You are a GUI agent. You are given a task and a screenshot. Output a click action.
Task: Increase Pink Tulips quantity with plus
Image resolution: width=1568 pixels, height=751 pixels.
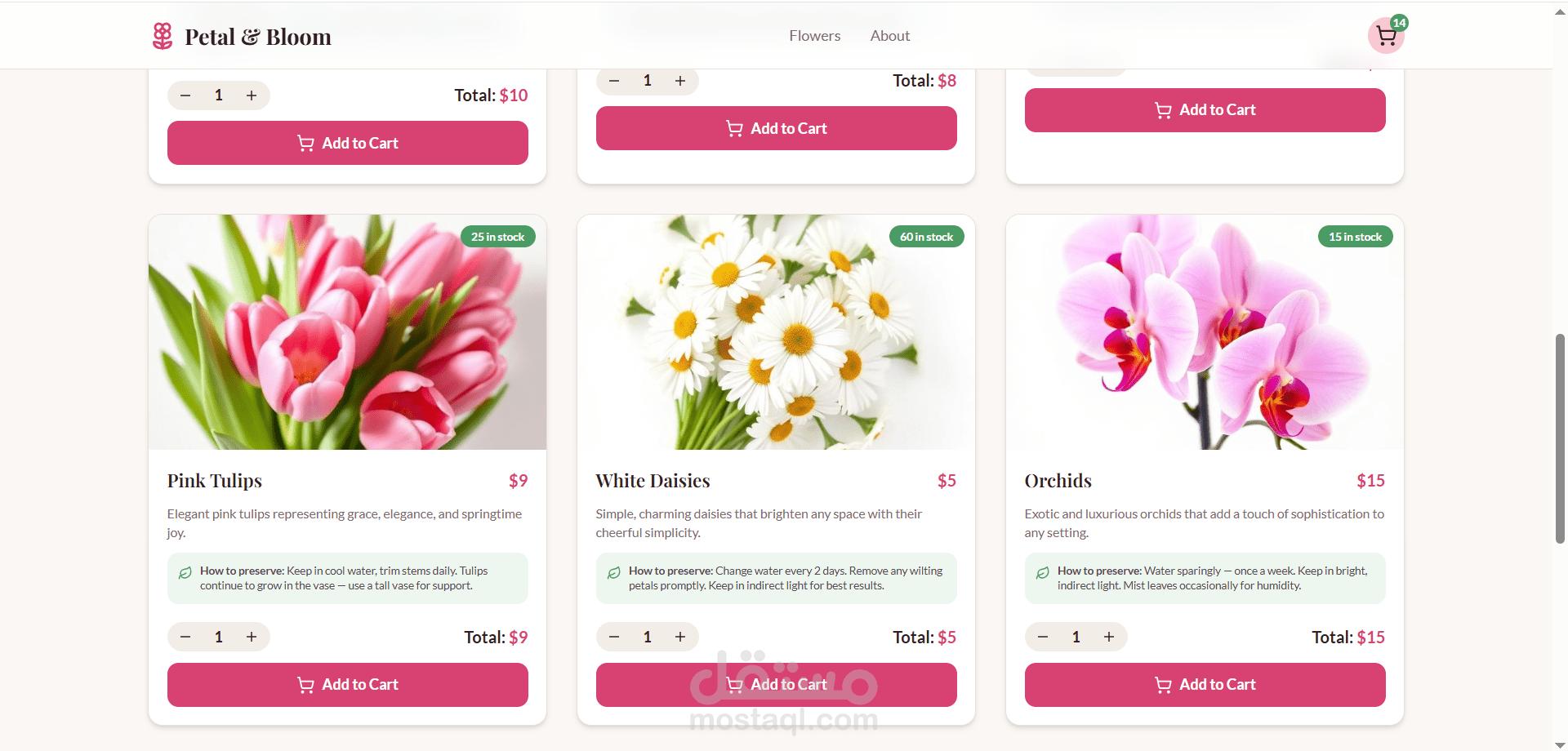coord(252,637)
